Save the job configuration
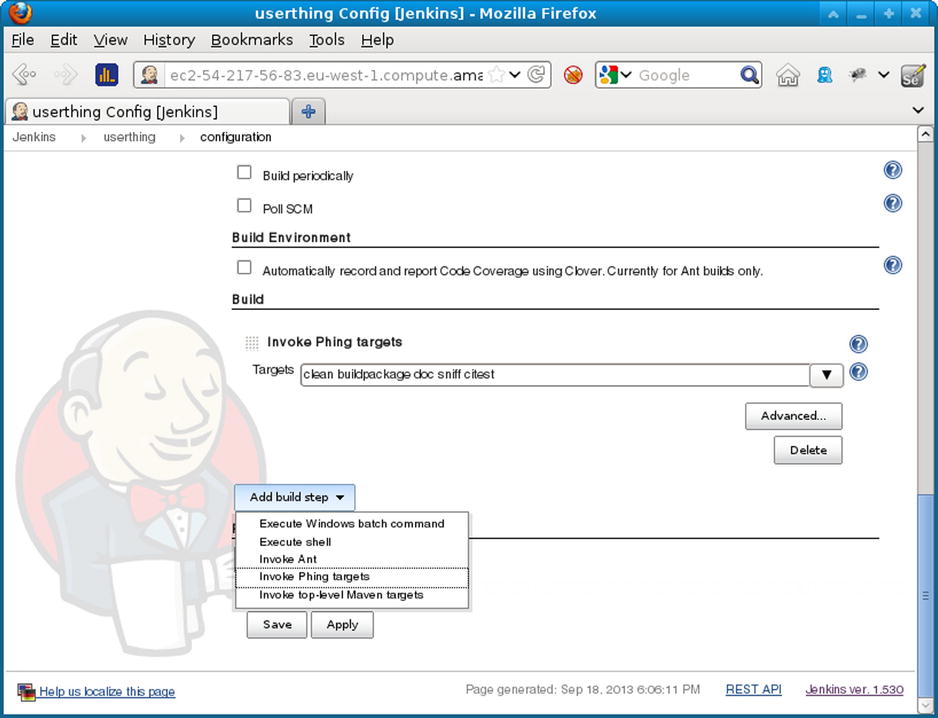The height and width of the screenshot is (718, 938). pos(277,625)
